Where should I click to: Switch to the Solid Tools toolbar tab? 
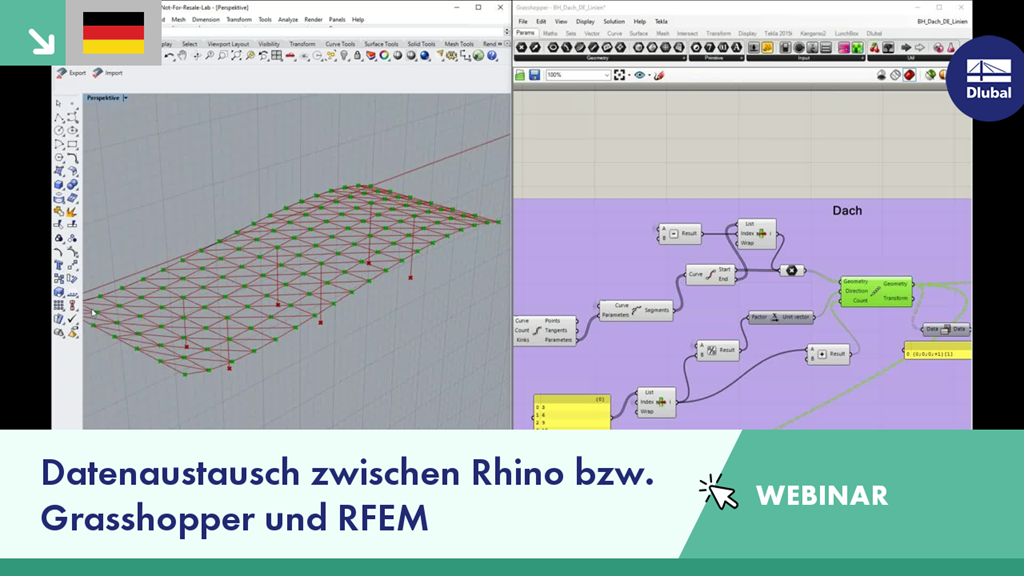coord(421,44)
